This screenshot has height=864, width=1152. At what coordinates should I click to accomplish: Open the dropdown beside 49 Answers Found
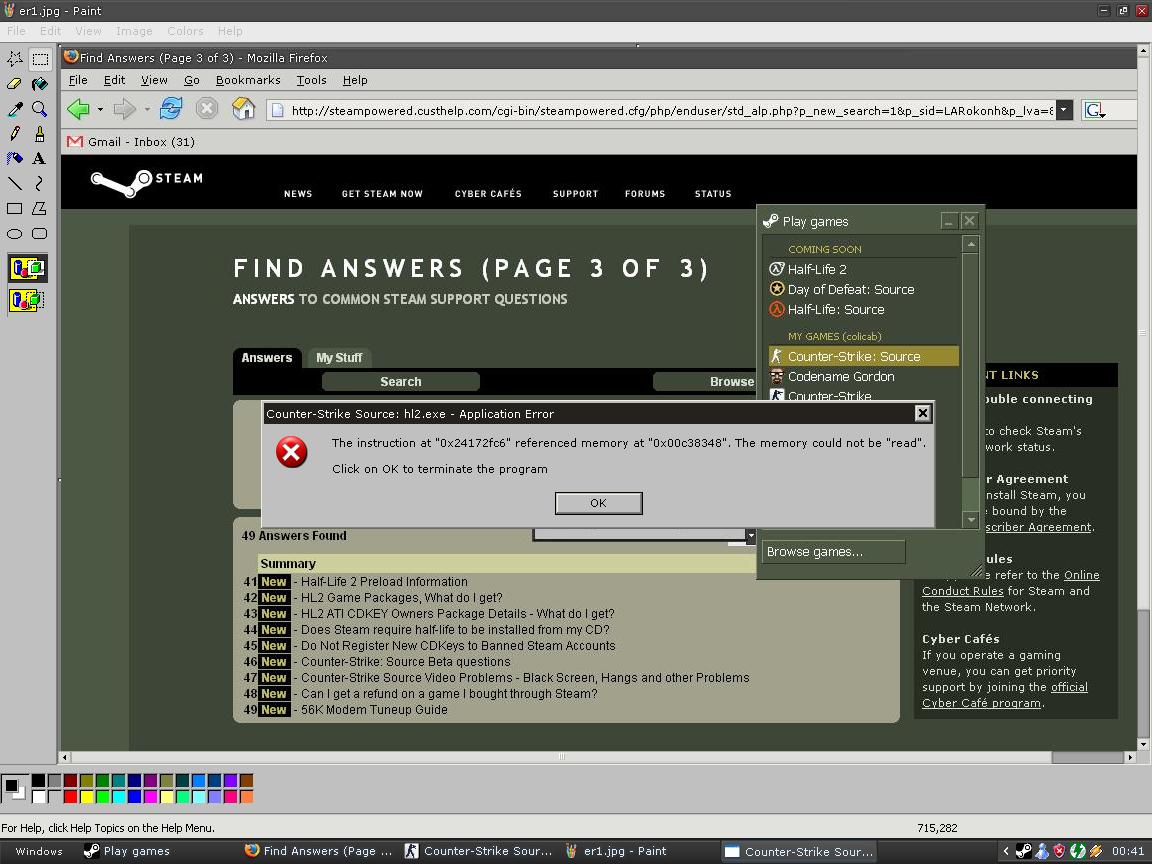coord(750,536)
